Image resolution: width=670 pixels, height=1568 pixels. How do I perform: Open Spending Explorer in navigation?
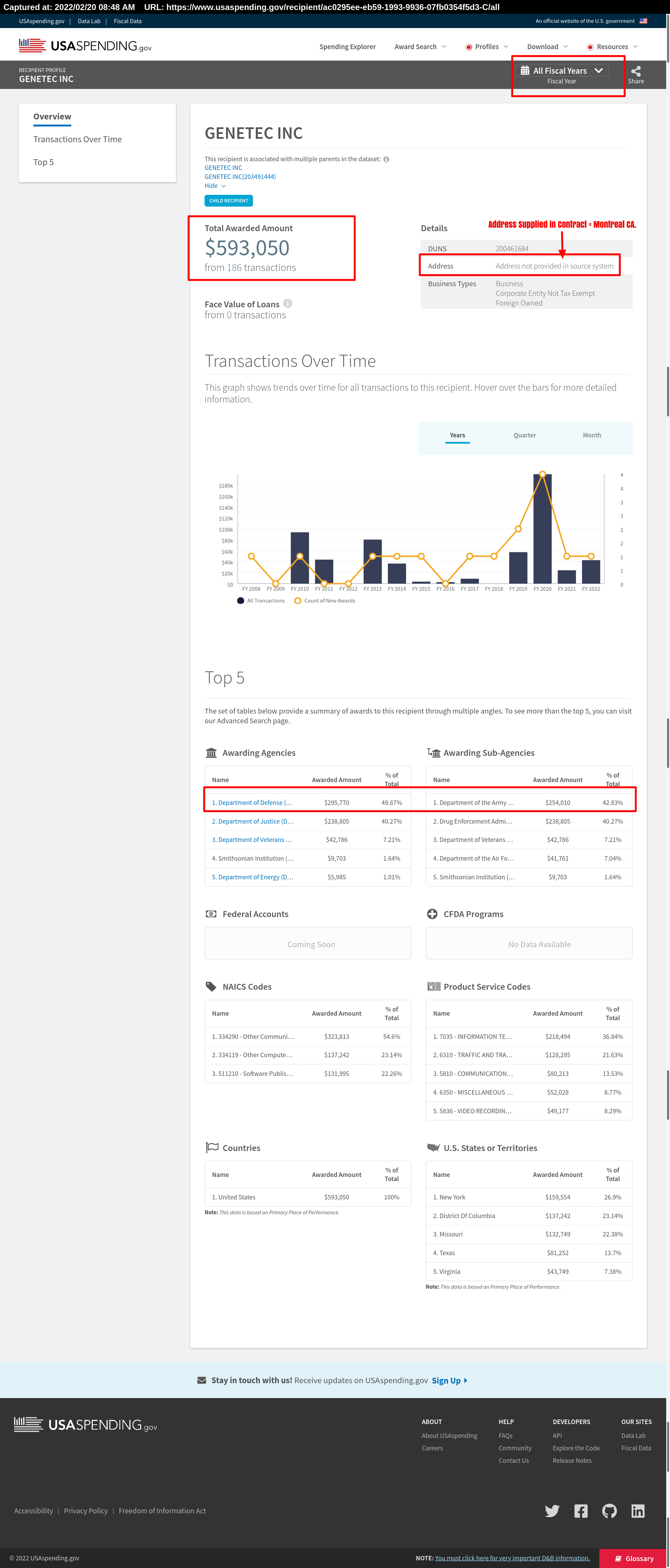[x=347, y=47]
